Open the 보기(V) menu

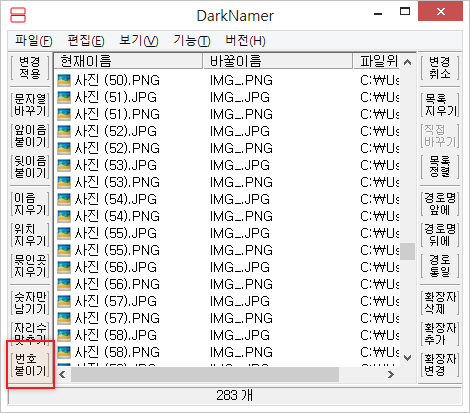(139, 41)
